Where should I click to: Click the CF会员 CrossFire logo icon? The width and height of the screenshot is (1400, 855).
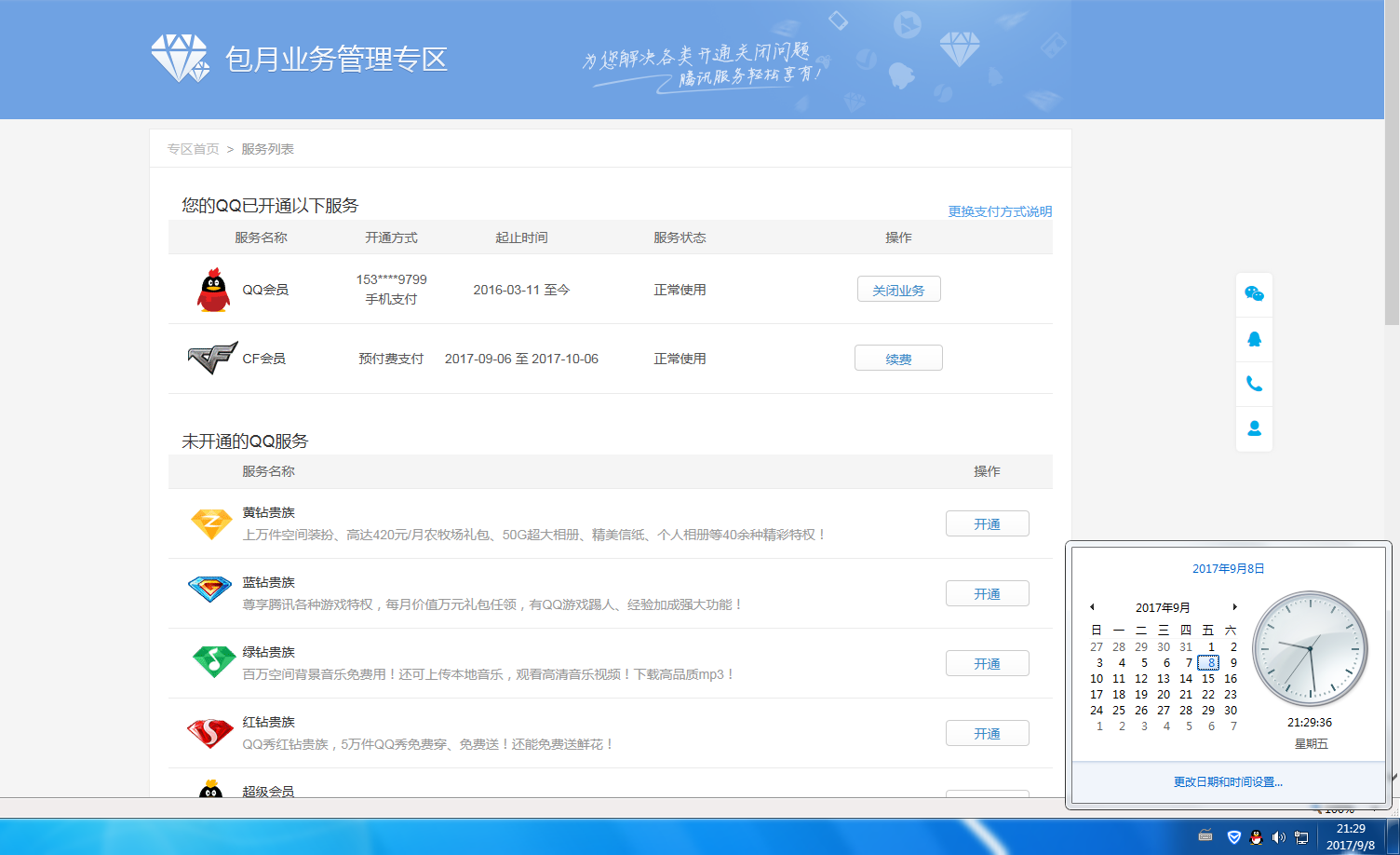tap(212, 358)
